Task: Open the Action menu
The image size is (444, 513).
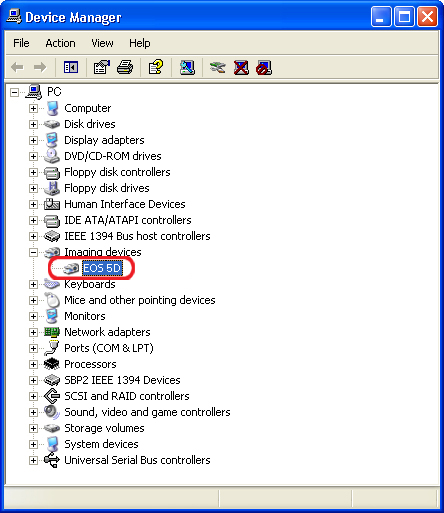Action: click(60, 43)
